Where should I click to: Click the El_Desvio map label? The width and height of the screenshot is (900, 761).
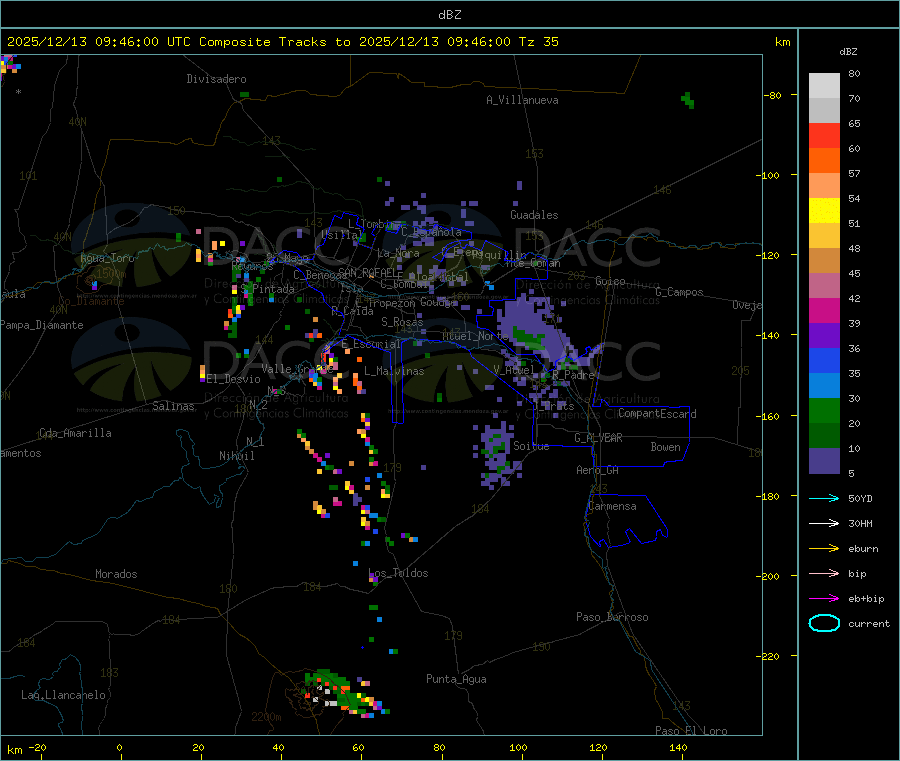pos(234,379)
